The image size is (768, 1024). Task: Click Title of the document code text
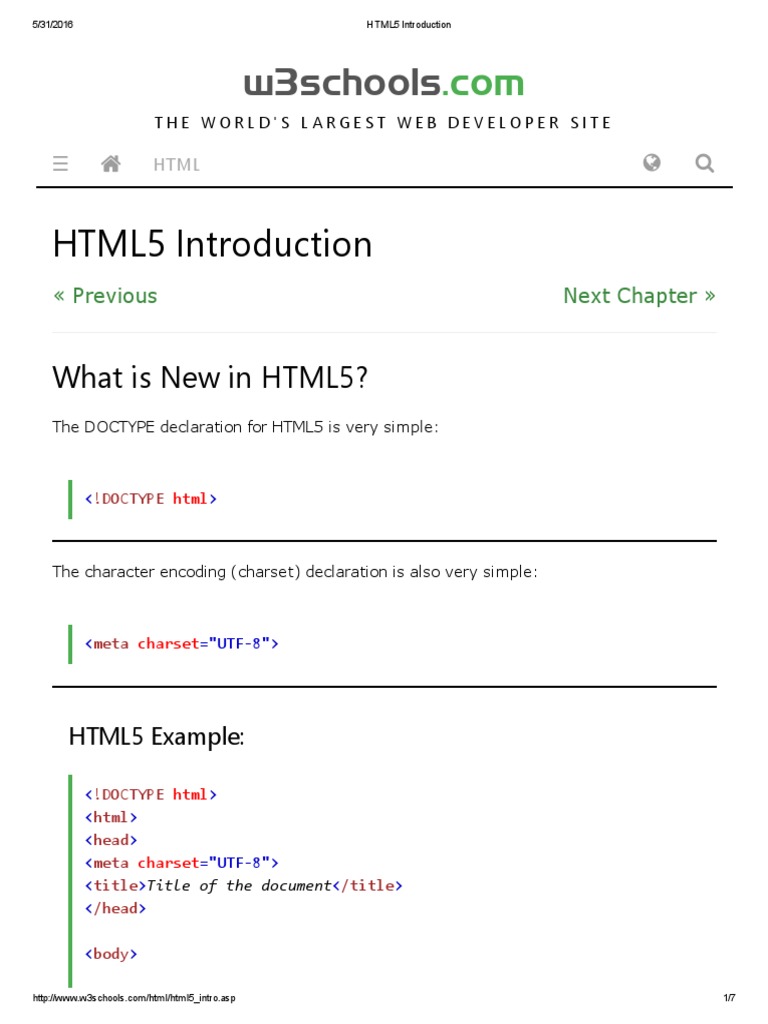tap(238, 885)
